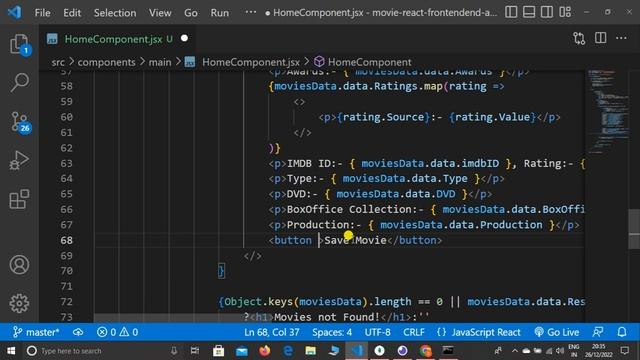Click 'BoxOffice Collection:-' text on line 66
The image size is (640, 360).
pos(355,209)
